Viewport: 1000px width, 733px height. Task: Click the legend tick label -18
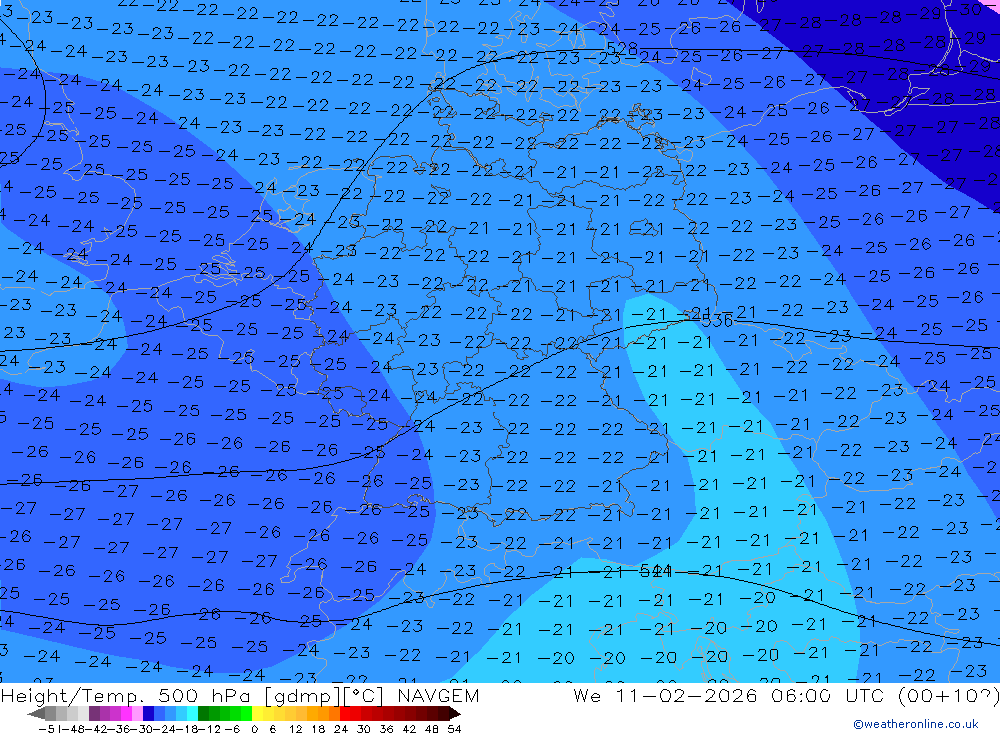pos(187,729)
